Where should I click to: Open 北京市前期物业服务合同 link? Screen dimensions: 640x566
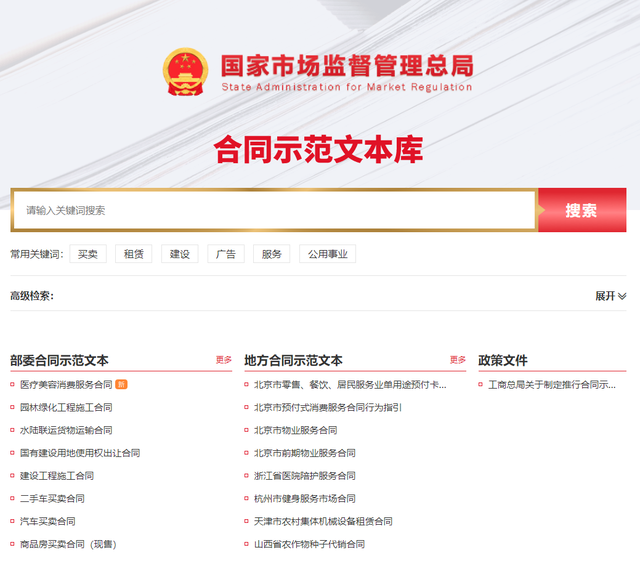(x=304, y=453)
